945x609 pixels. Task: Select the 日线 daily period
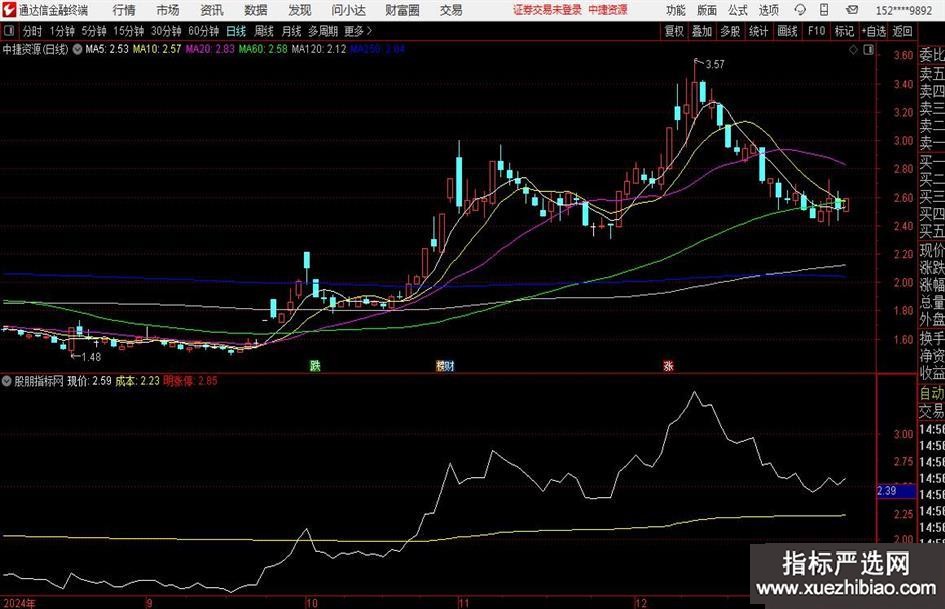(x=236, y=31)
